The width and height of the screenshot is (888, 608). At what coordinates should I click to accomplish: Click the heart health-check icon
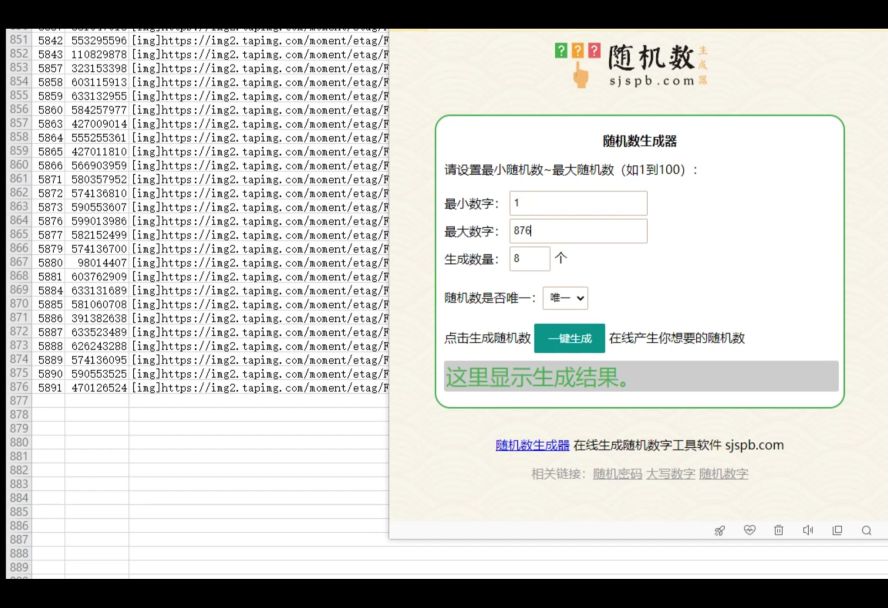[x=749, y=531]
